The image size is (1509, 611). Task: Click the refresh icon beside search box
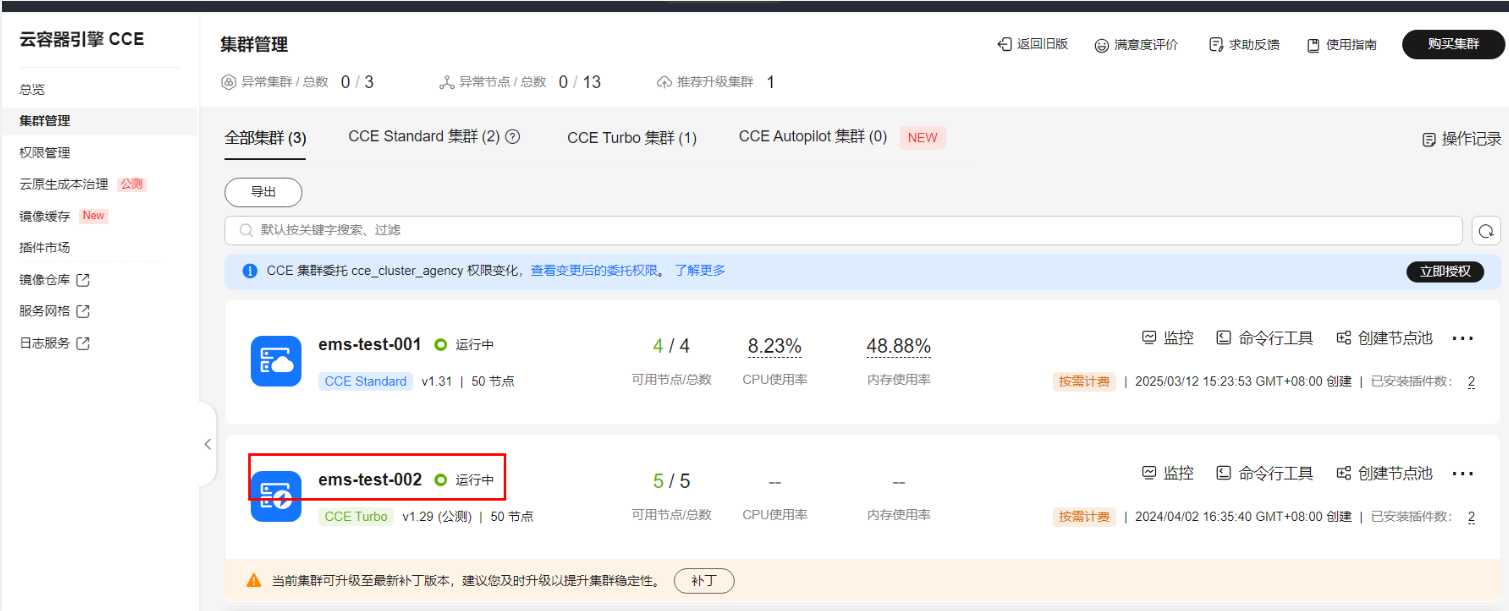click(x=1486, y=230)
